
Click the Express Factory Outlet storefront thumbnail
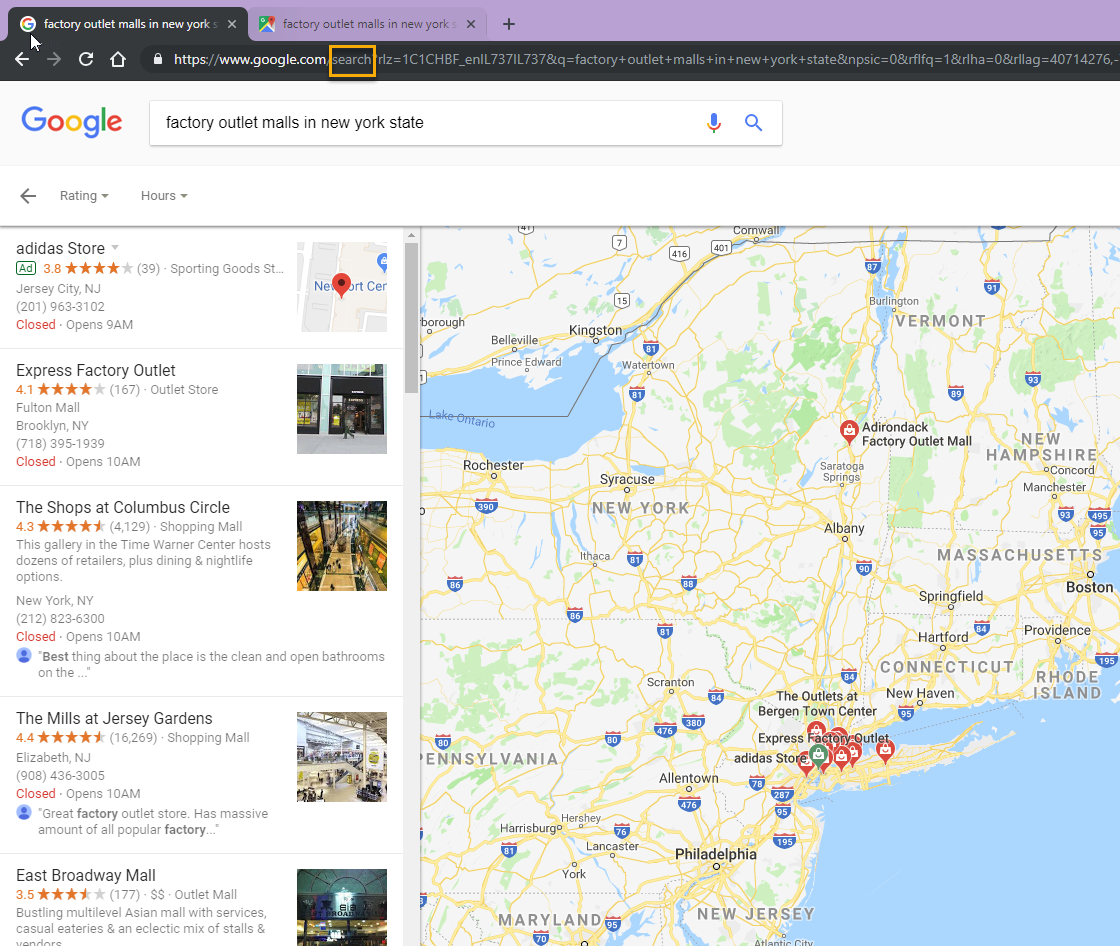coord(342,409)
